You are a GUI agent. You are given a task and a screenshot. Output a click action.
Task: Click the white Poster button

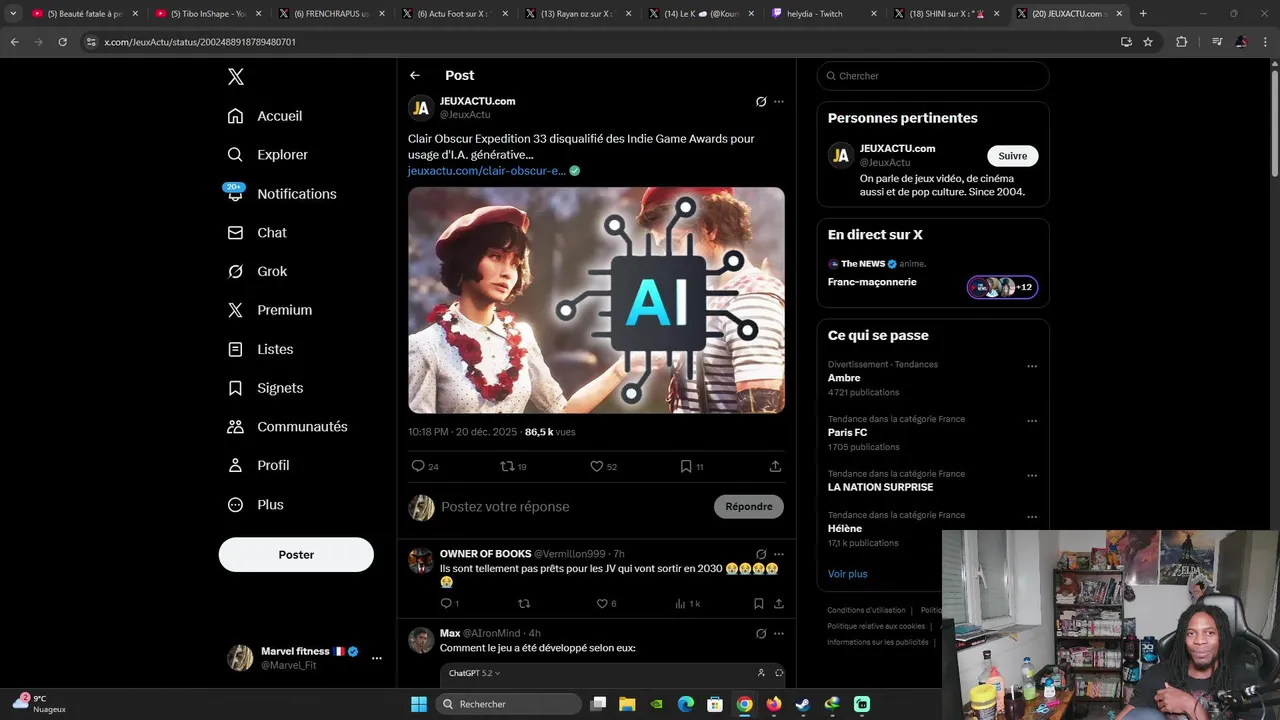click(x=296, y=555)
